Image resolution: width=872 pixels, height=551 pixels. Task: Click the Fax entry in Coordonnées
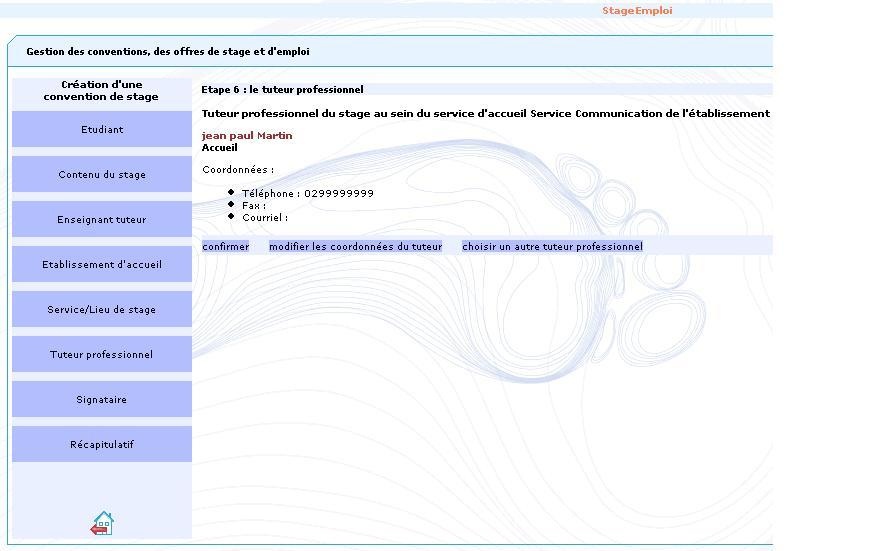coord(254,206)
